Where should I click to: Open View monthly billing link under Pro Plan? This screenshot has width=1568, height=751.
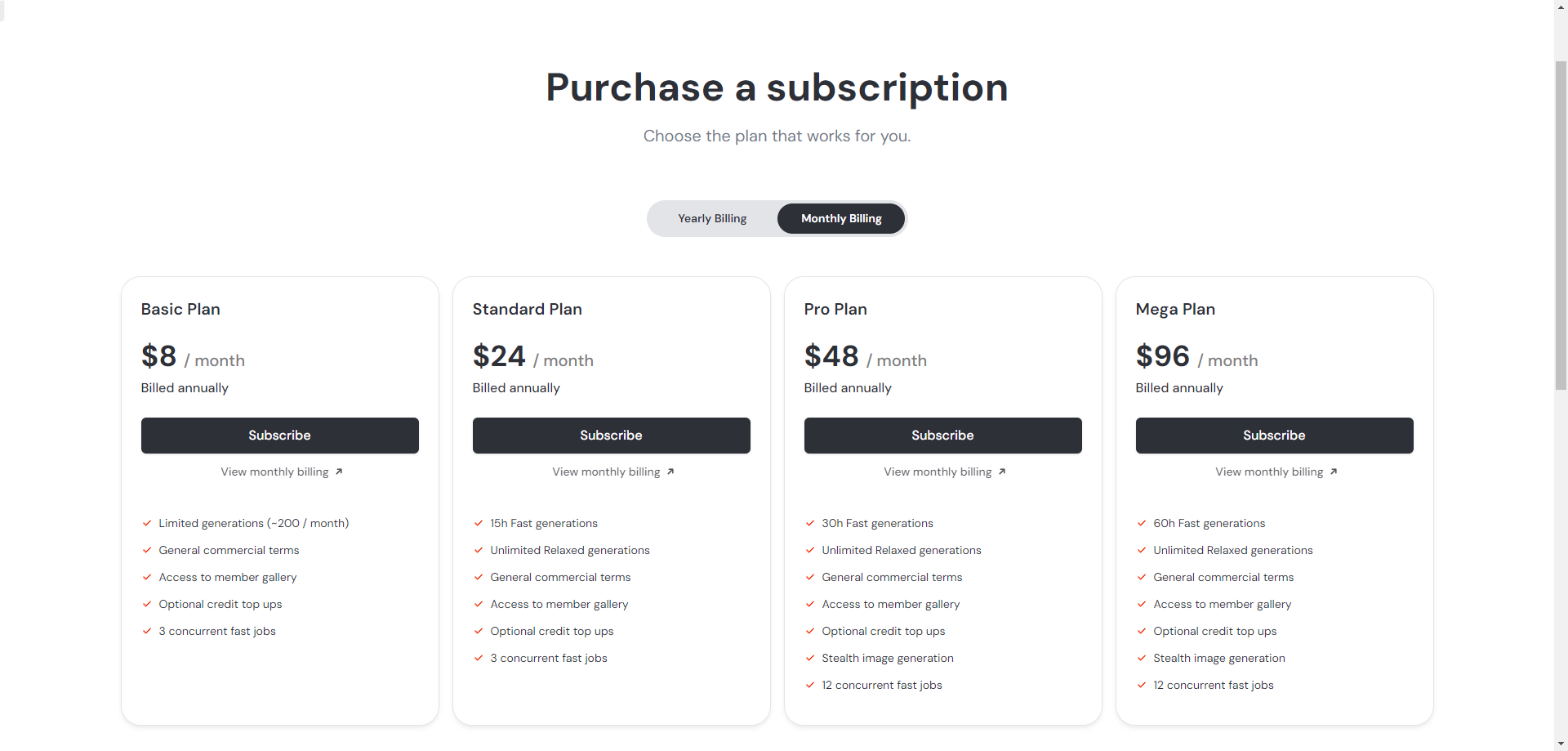938,472
